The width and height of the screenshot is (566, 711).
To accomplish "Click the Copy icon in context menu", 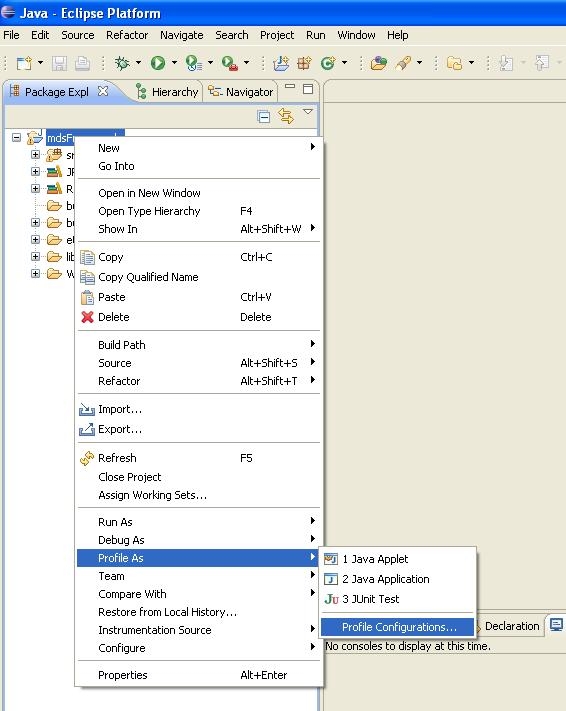I will point(87,257).
